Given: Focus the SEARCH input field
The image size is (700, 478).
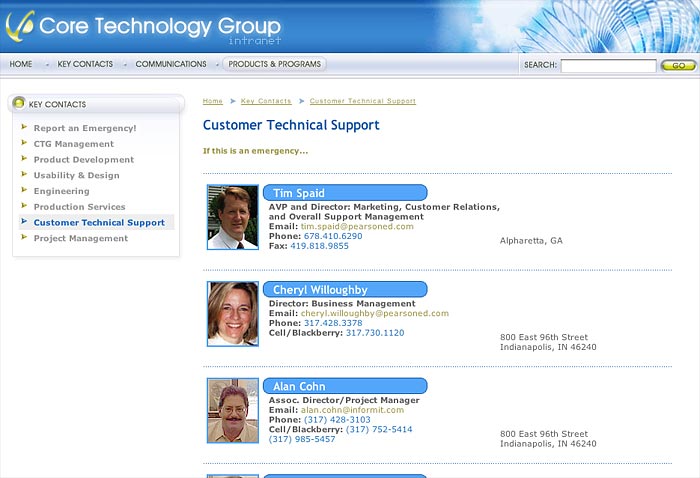Looking at the screenshot, I should point(608,66).
